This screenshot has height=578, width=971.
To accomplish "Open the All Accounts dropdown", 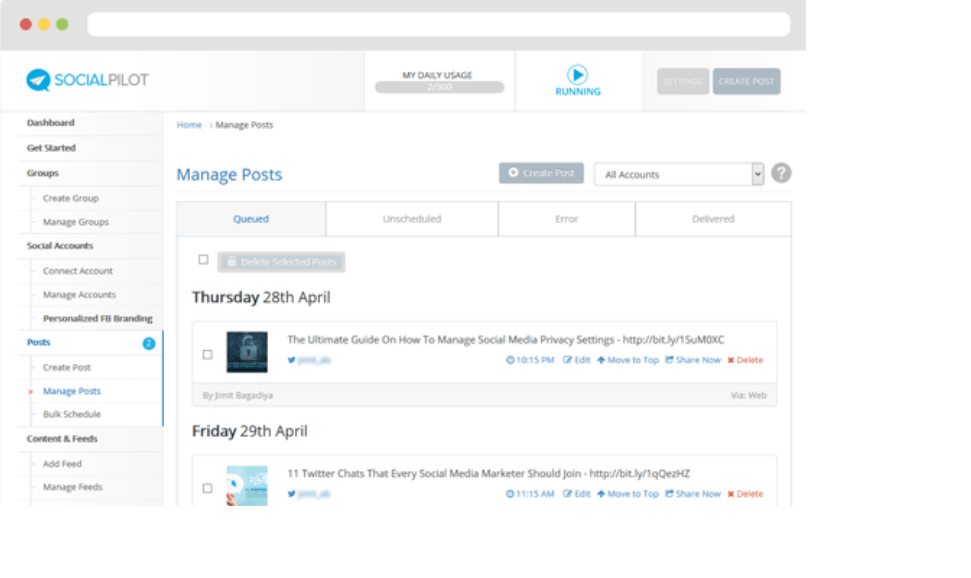I will click(679, 175).
